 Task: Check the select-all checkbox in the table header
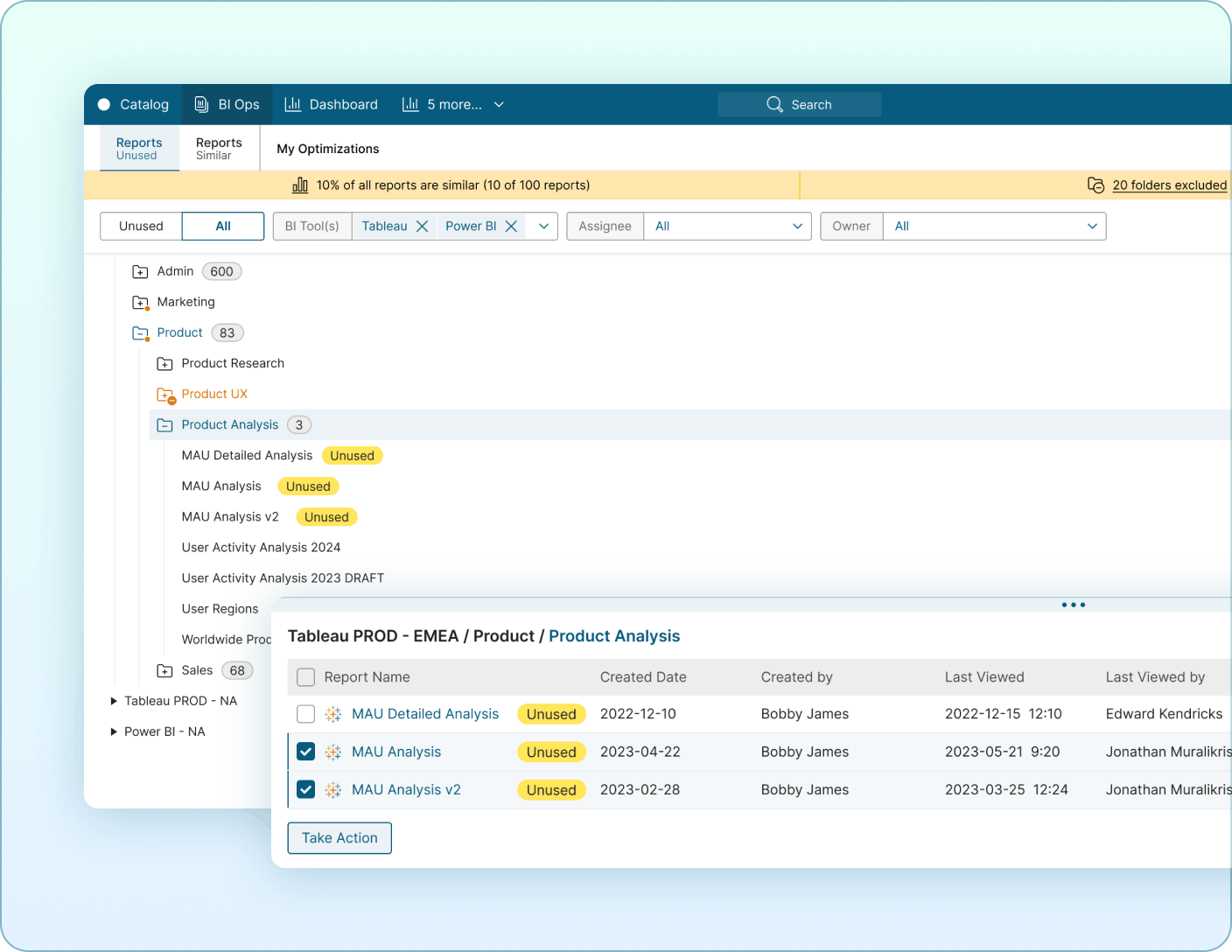pyautogui.click(x=305, y=677)
